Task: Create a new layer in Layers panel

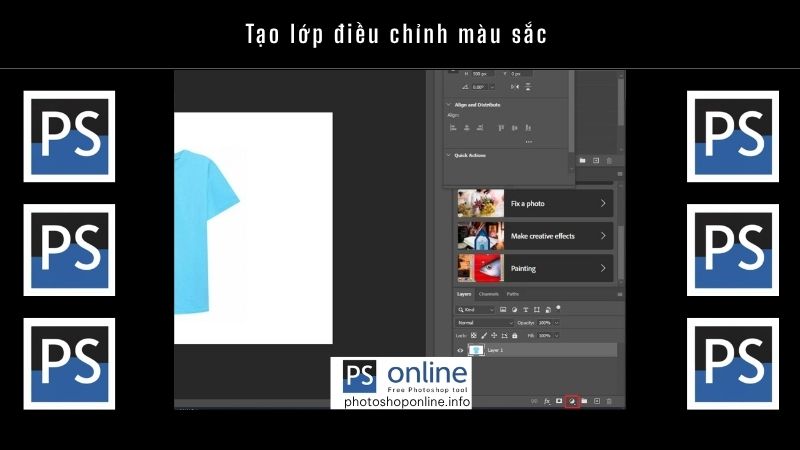Action: click(x=597, y=402)
